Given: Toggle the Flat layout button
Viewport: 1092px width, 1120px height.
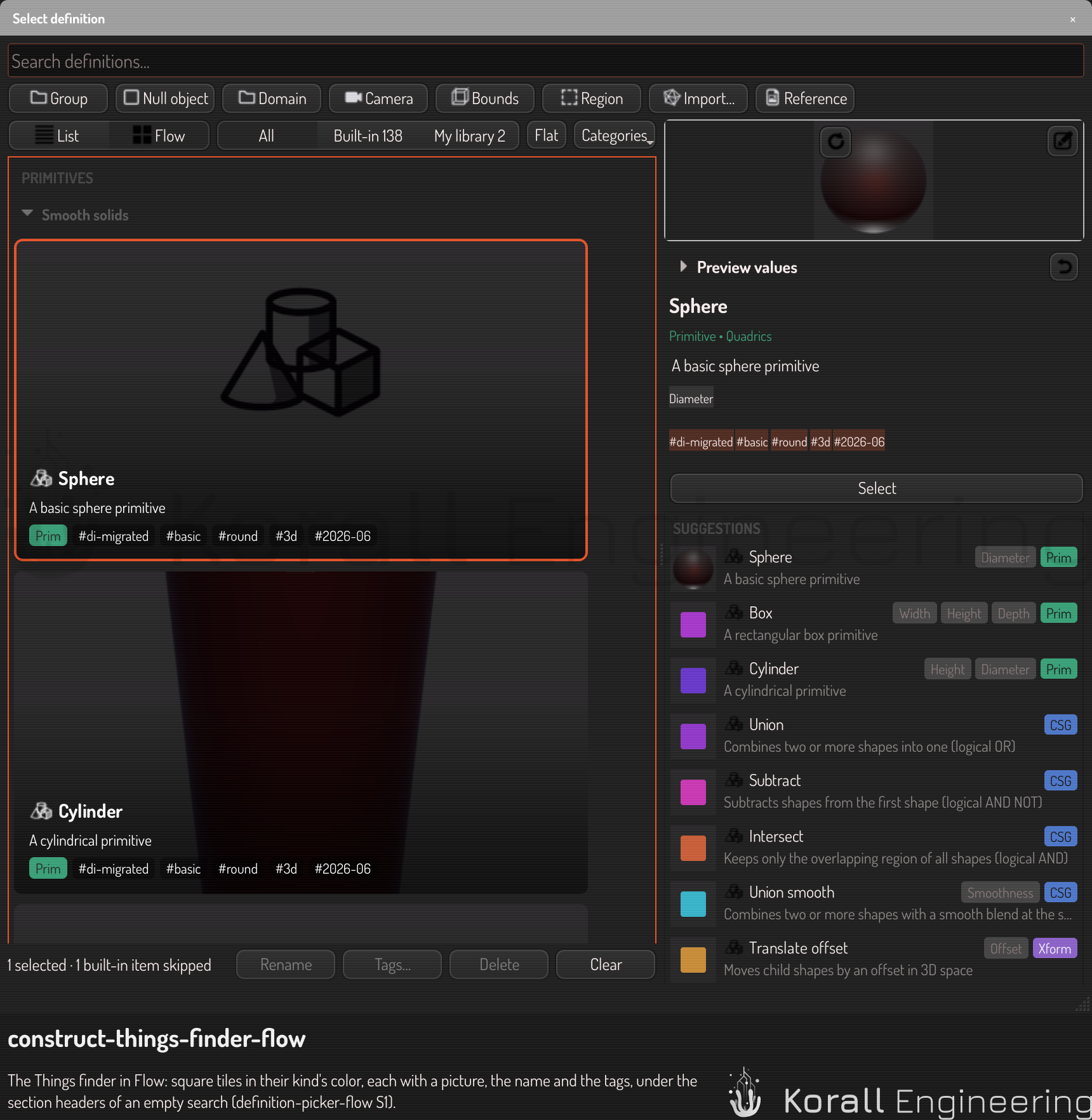Looking at the screenshot, I should (546, 135).
